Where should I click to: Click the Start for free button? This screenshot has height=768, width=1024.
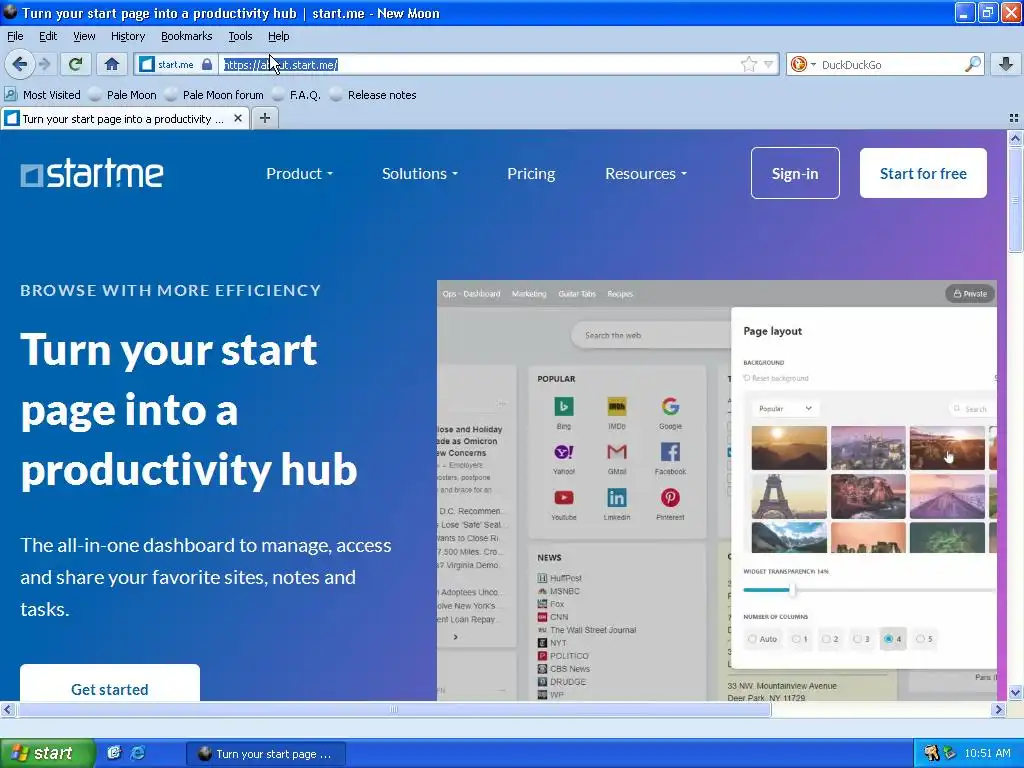(x=923, y=173)
